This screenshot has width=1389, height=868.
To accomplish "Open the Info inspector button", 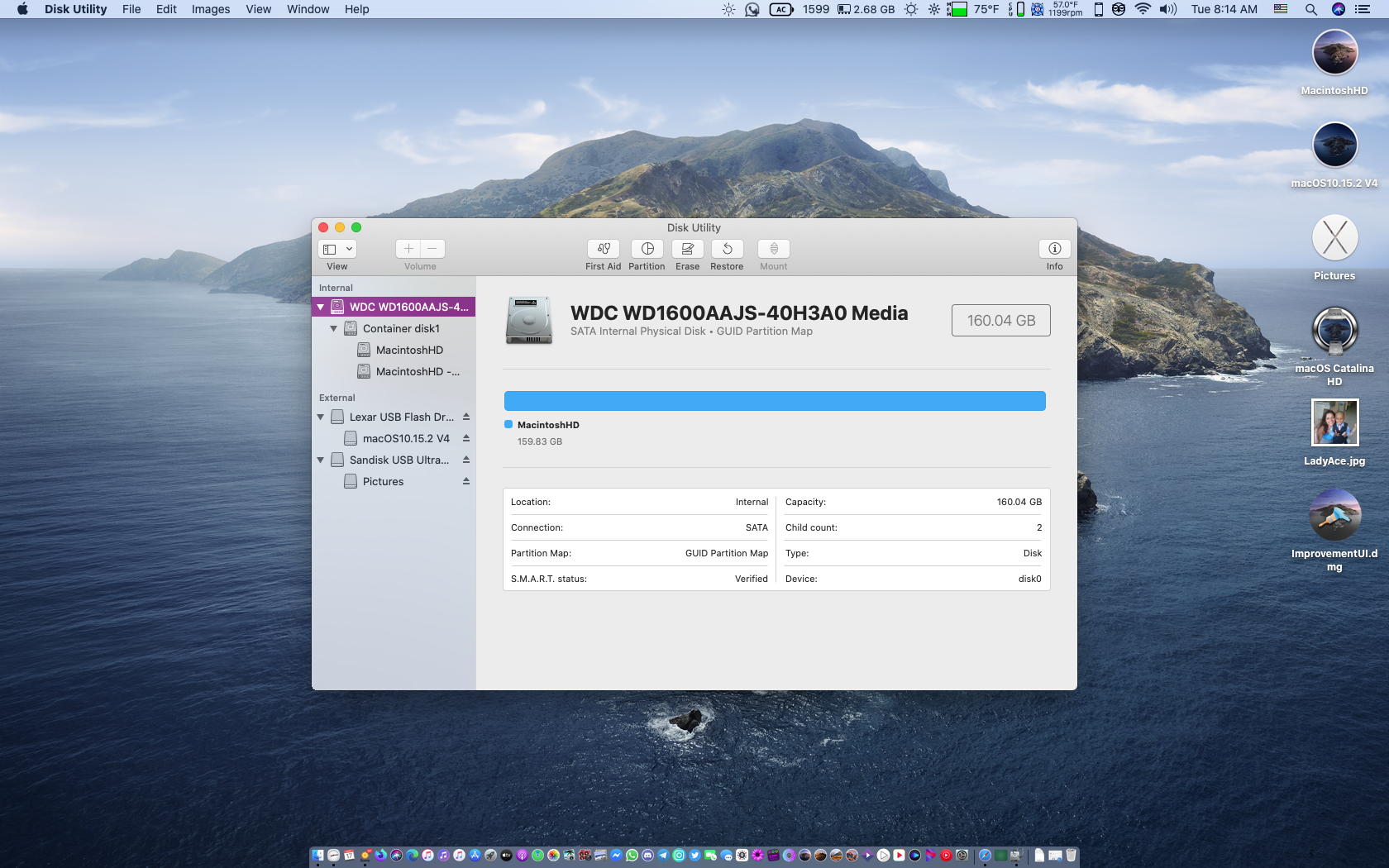I will 1055,249.
